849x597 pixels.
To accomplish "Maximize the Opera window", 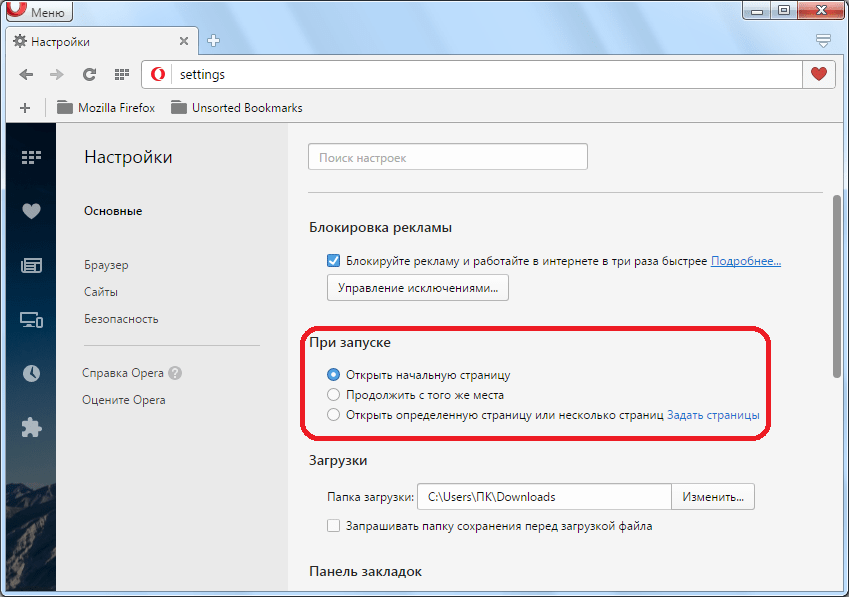I will click(783, 10).
